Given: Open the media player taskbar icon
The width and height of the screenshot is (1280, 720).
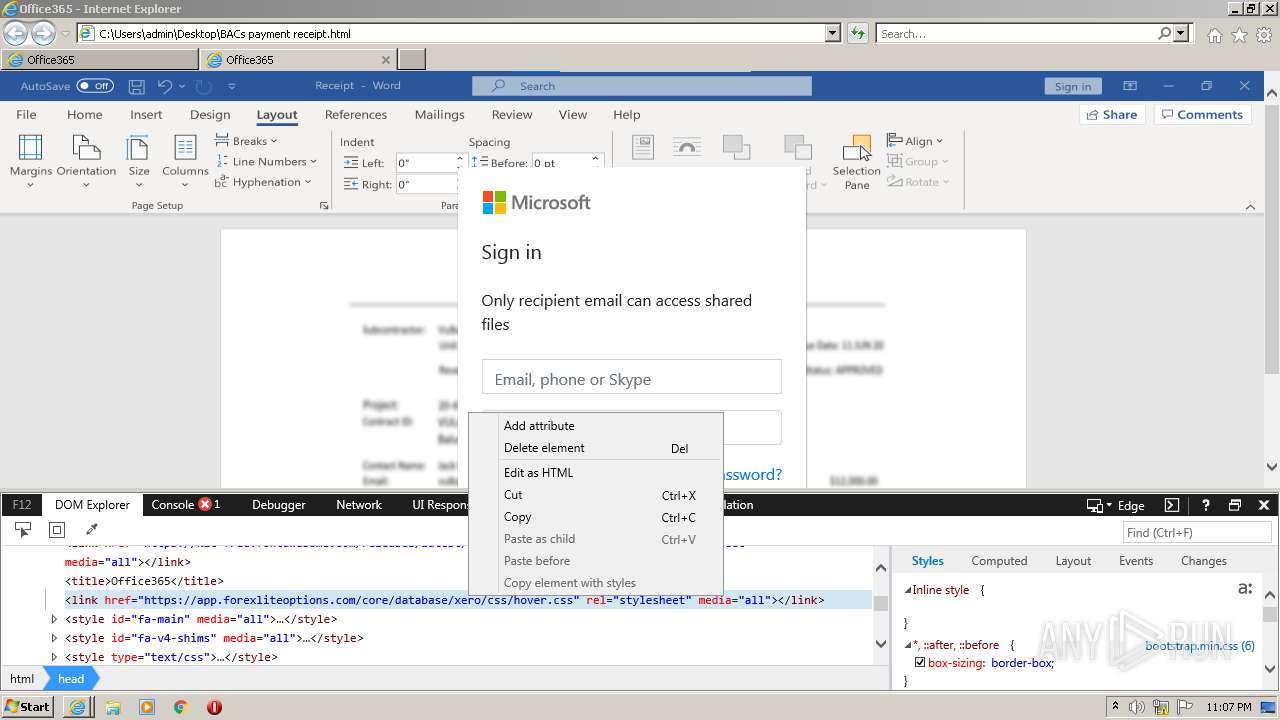Looking at the screenshot, I should click(147, 707).
